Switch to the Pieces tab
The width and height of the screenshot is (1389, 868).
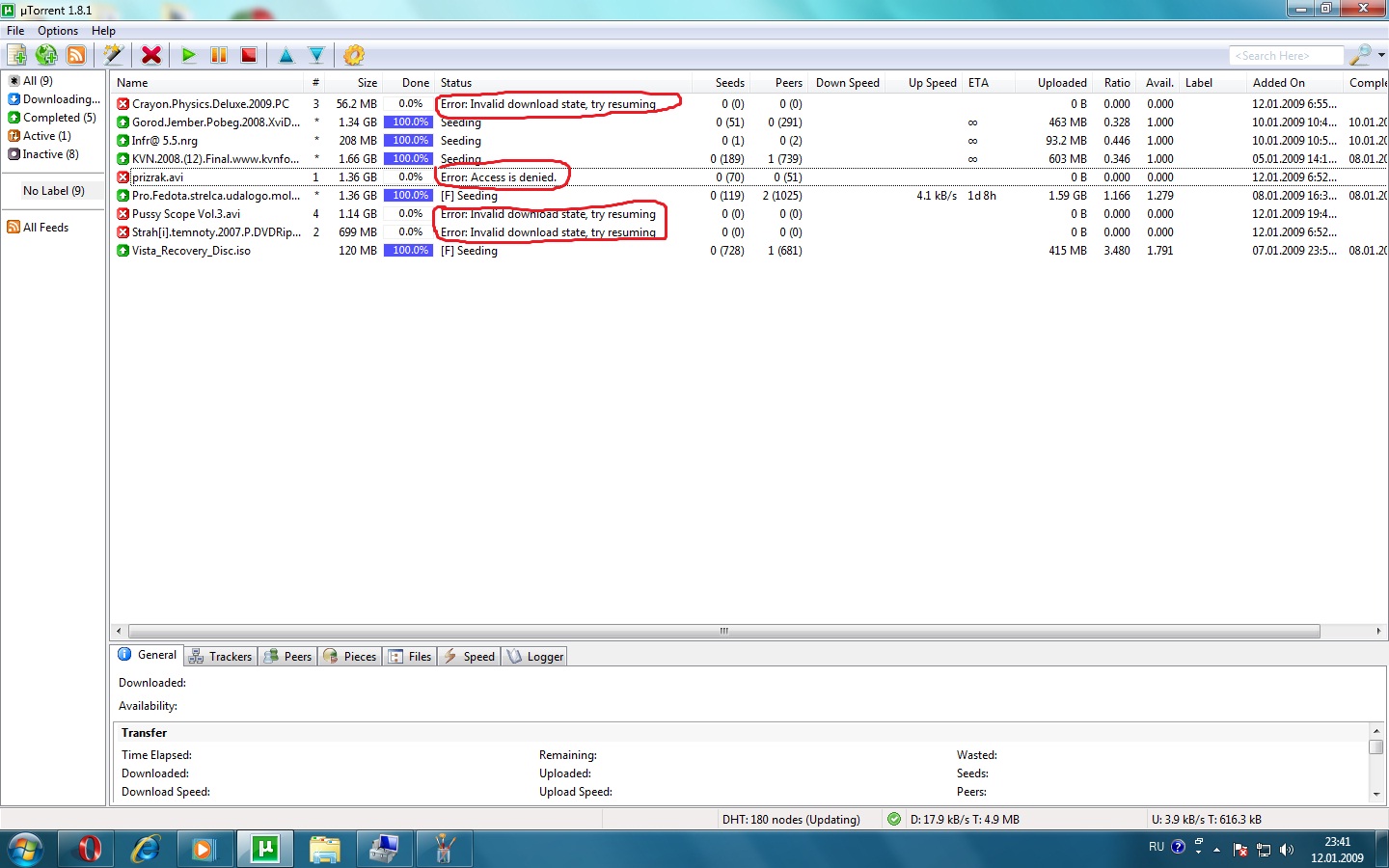point(350,657)
